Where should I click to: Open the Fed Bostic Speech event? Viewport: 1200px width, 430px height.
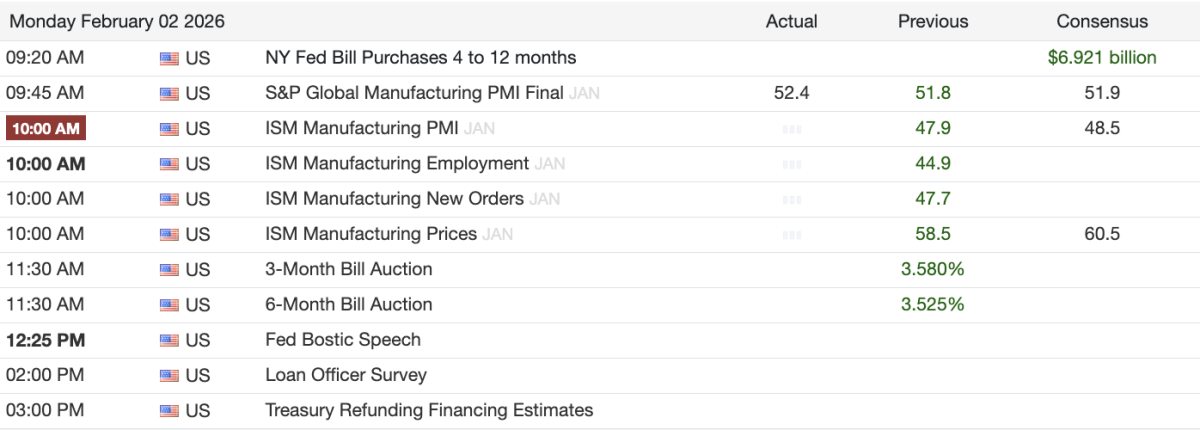(x=343, y=339)
